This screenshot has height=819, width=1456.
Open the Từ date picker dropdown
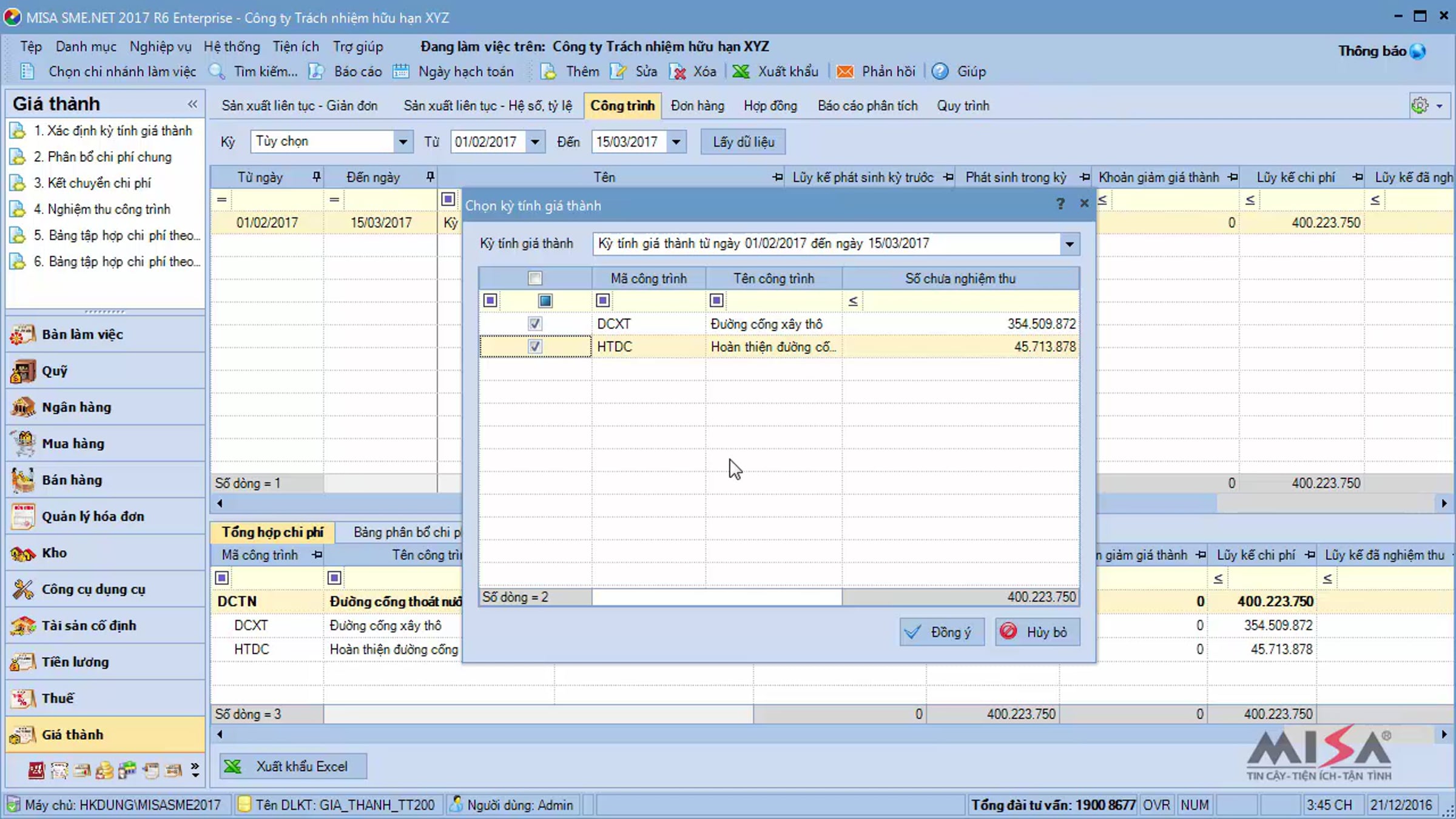tap(534, 142)
